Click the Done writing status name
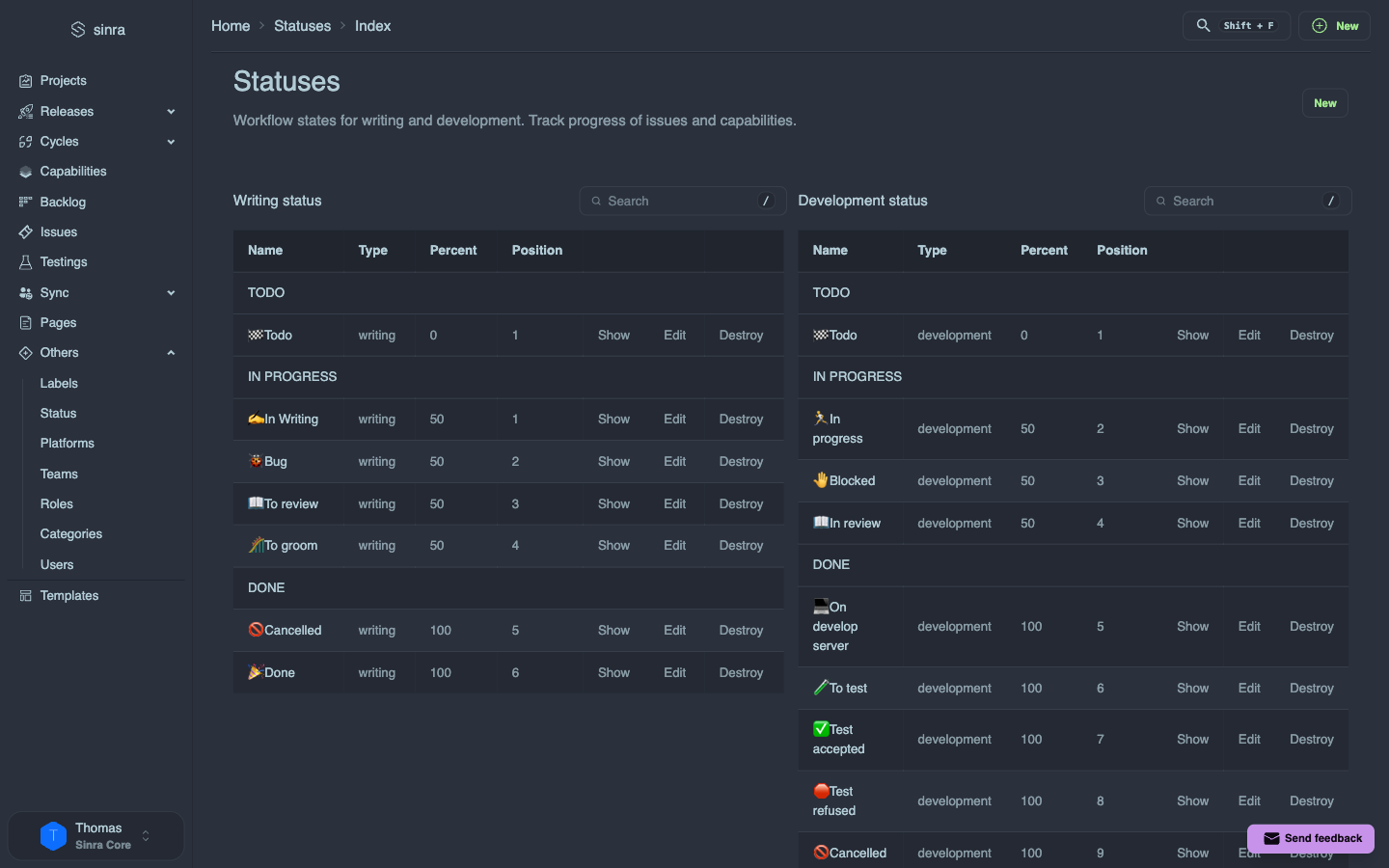 [280, 673]
